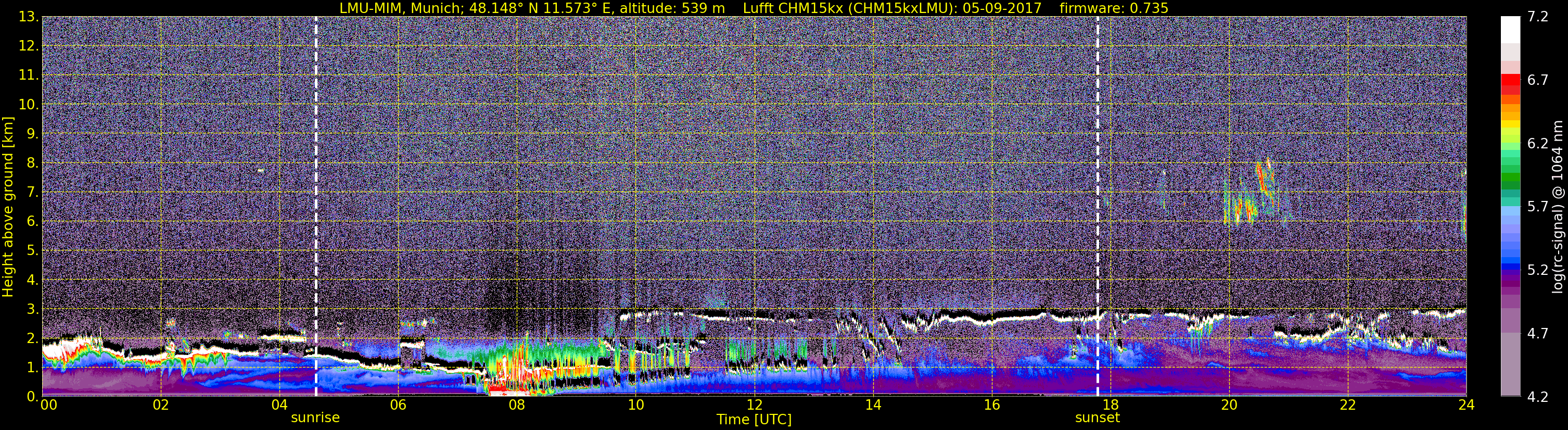This screenshot has height=430, width=1568.
Task: Click the 7.2 colorbar tick value
Action: click(x=1538, y=17)
